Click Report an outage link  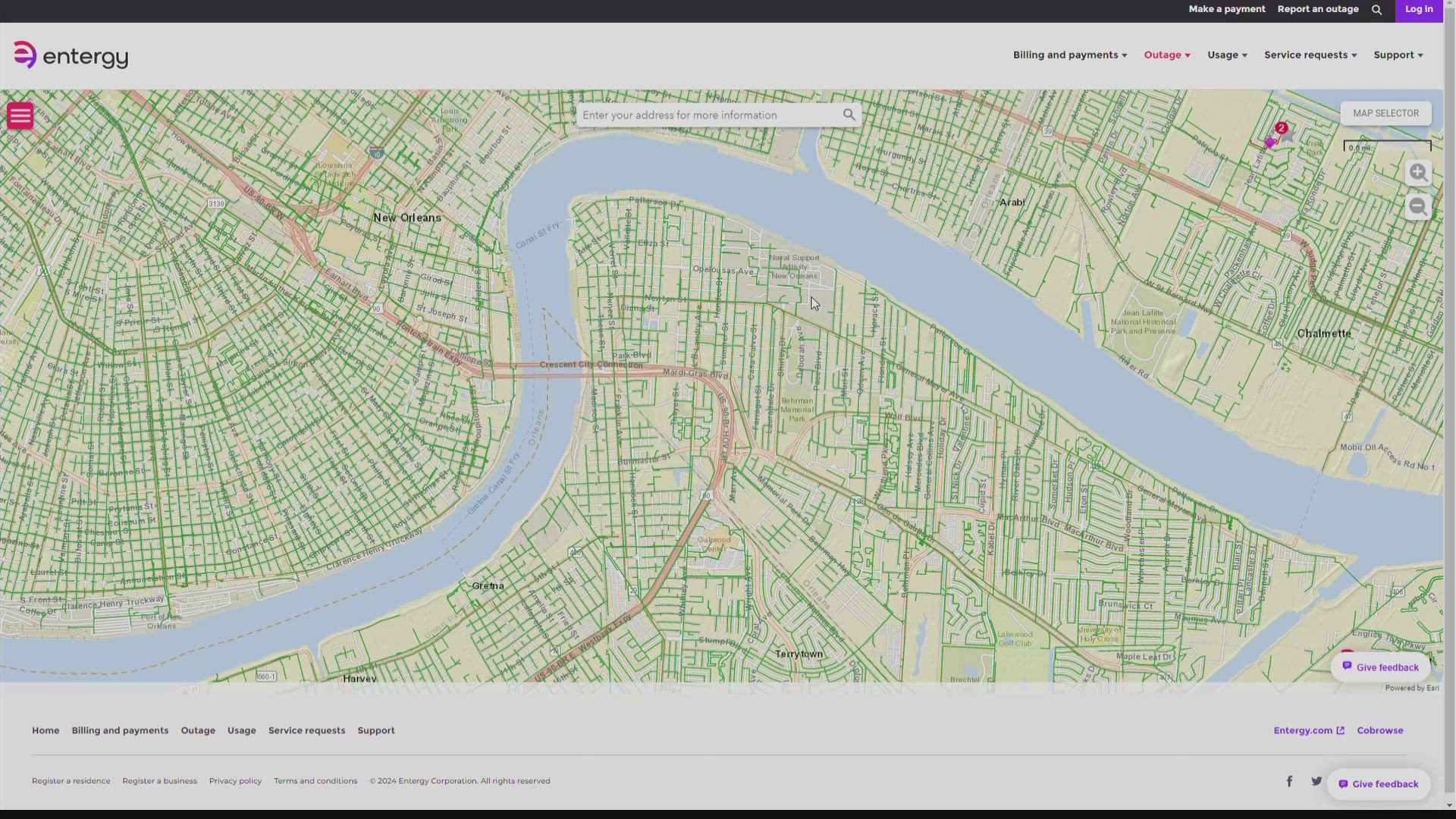click(1318, 9)
